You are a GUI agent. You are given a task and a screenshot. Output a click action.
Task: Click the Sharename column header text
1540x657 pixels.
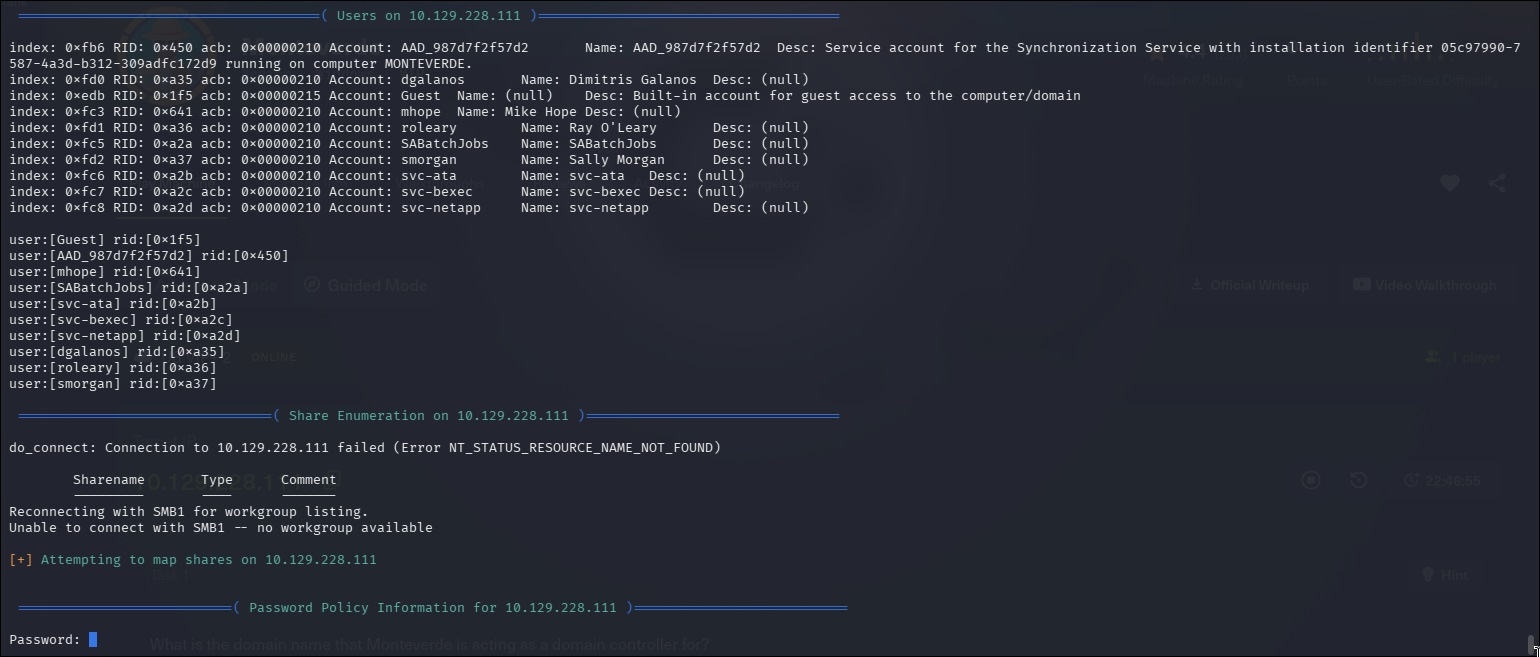(108, 480)
